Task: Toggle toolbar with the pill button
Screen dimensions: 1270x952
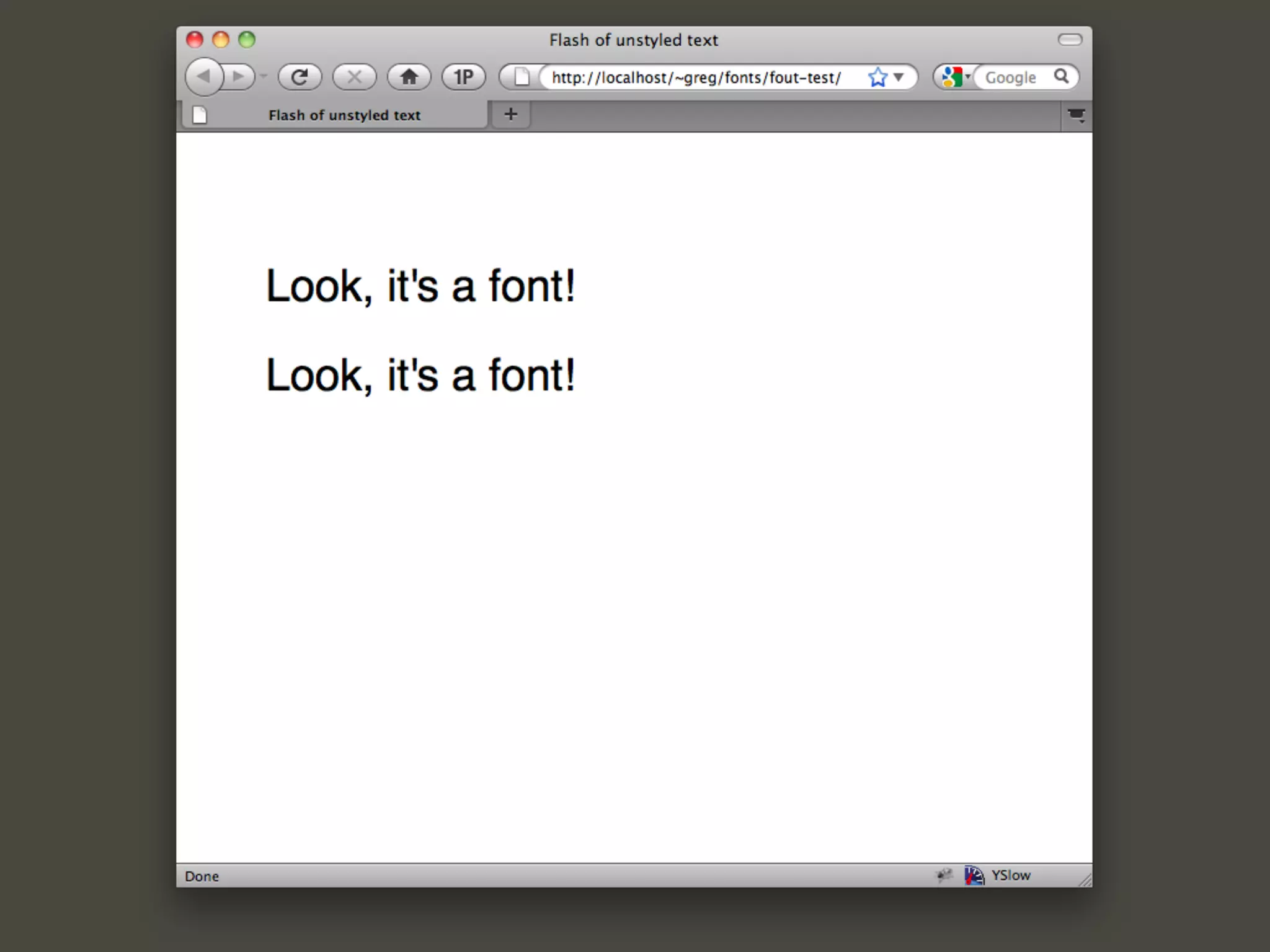Action: pyautogui.click(x=1070, y=40)
